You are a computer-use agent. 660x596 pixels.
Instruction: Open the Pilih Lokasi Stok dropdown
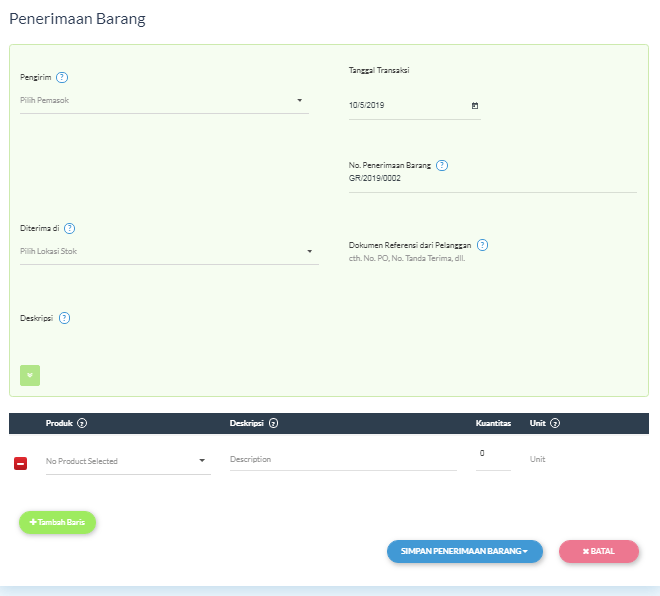coord(169,251)
